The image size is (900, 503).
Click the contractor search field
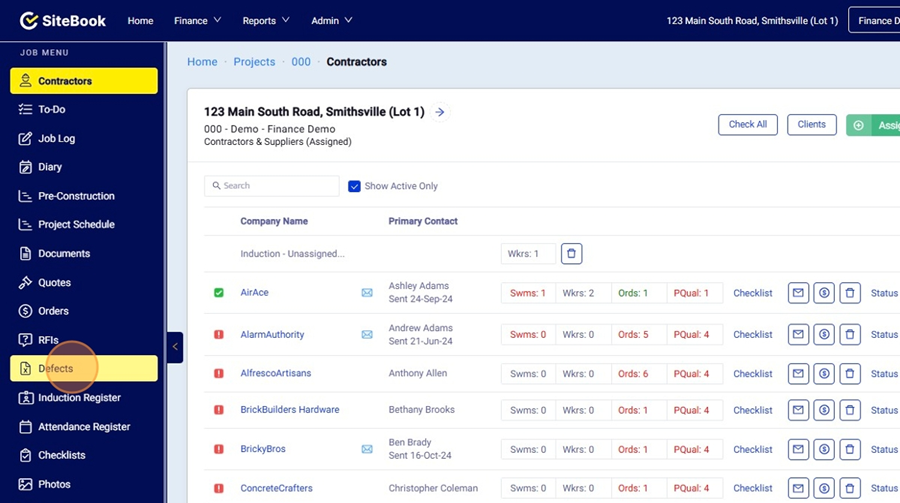coord(272,186)
